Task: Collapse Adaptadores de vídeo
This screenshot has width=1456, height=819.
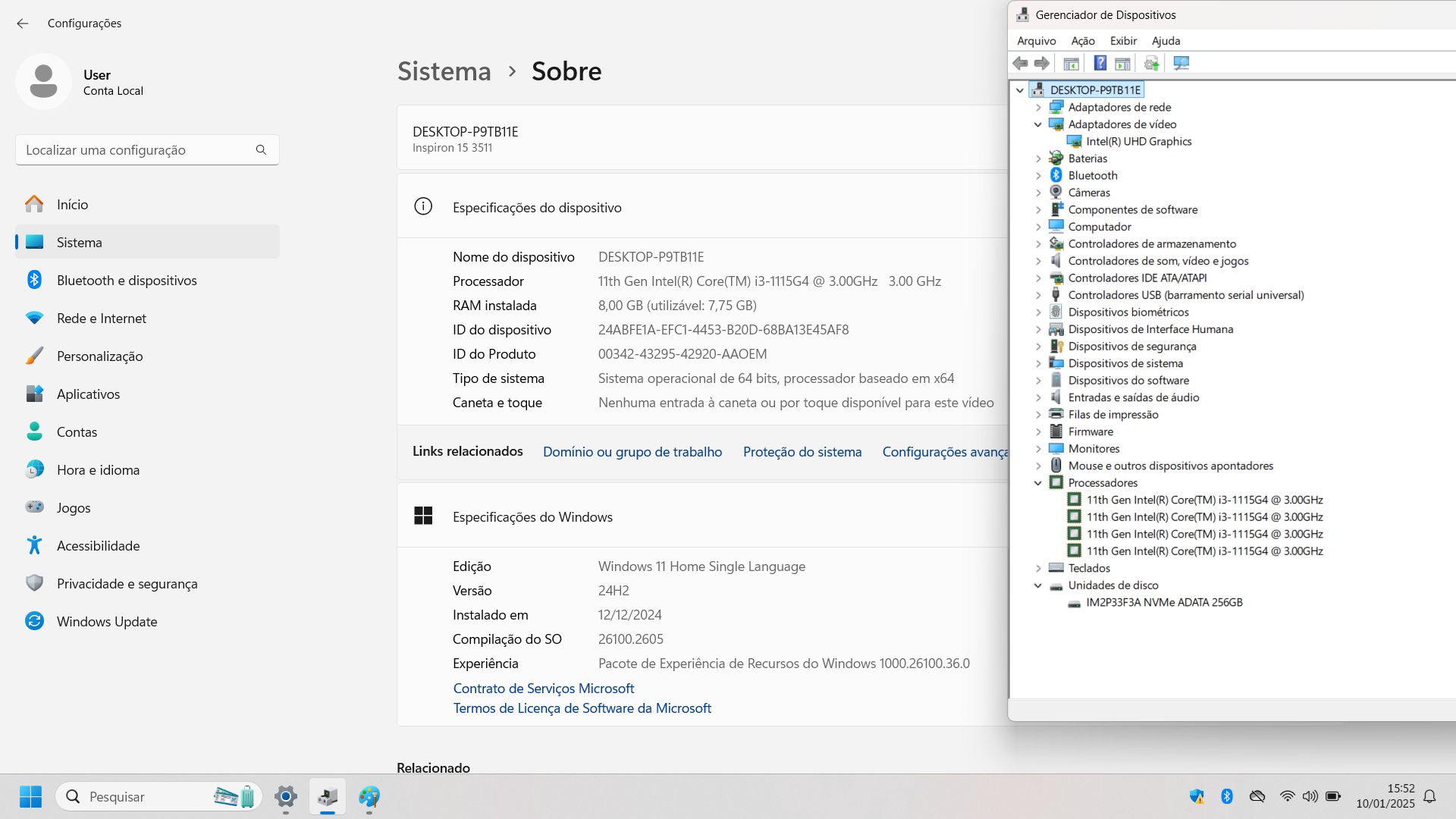Action: (x=1038, y=124)
